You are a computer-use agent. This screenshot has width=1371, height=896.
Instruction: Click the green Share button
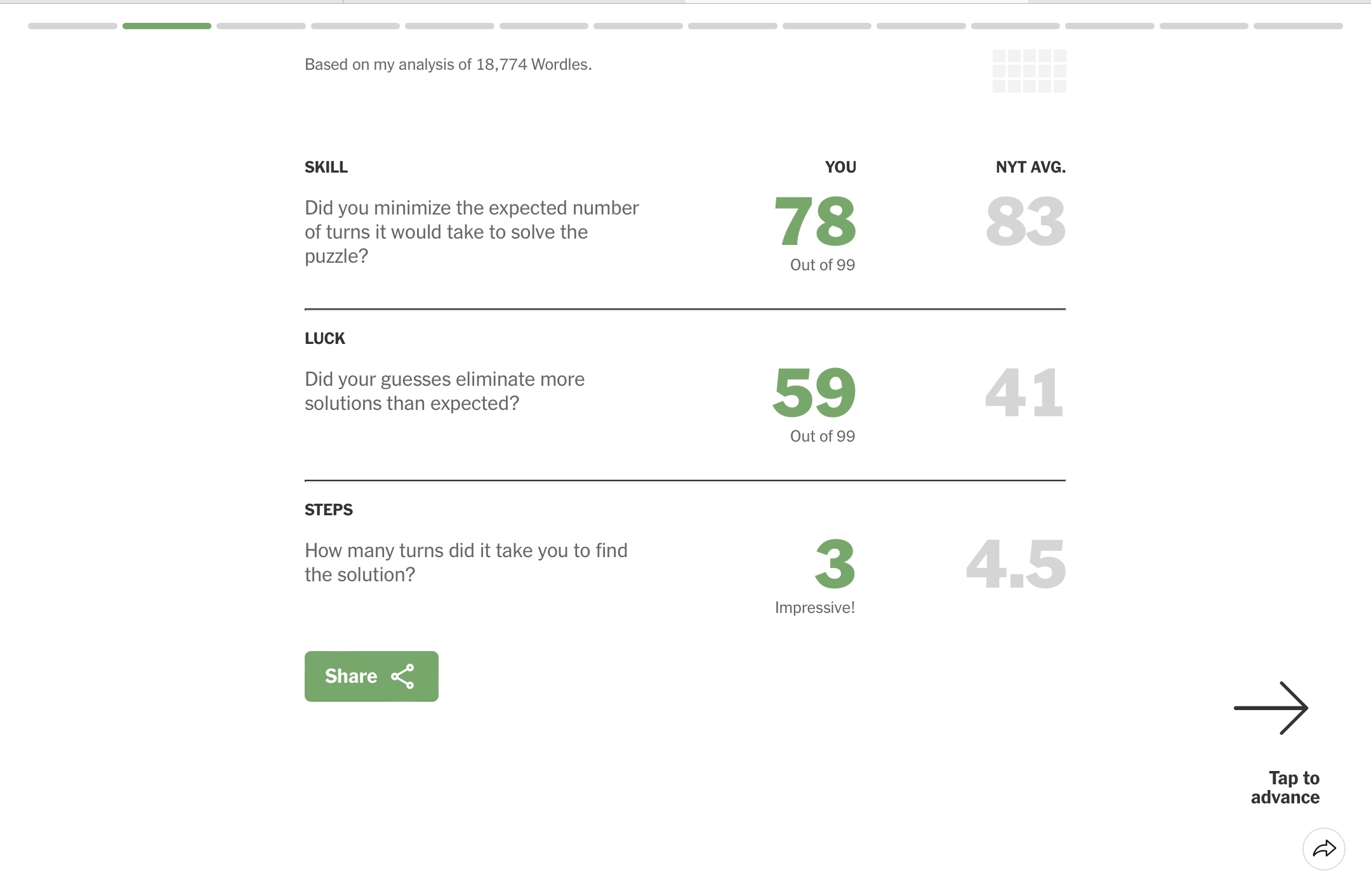tap(371, 676)
